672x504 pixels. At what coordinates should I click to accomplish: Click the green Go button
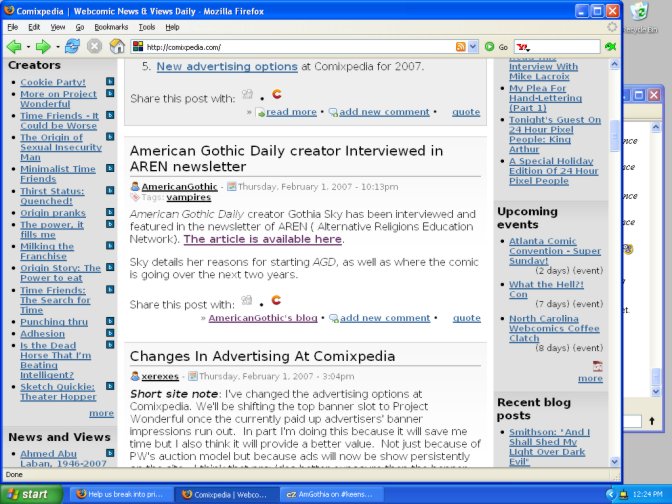coord(496,47)
